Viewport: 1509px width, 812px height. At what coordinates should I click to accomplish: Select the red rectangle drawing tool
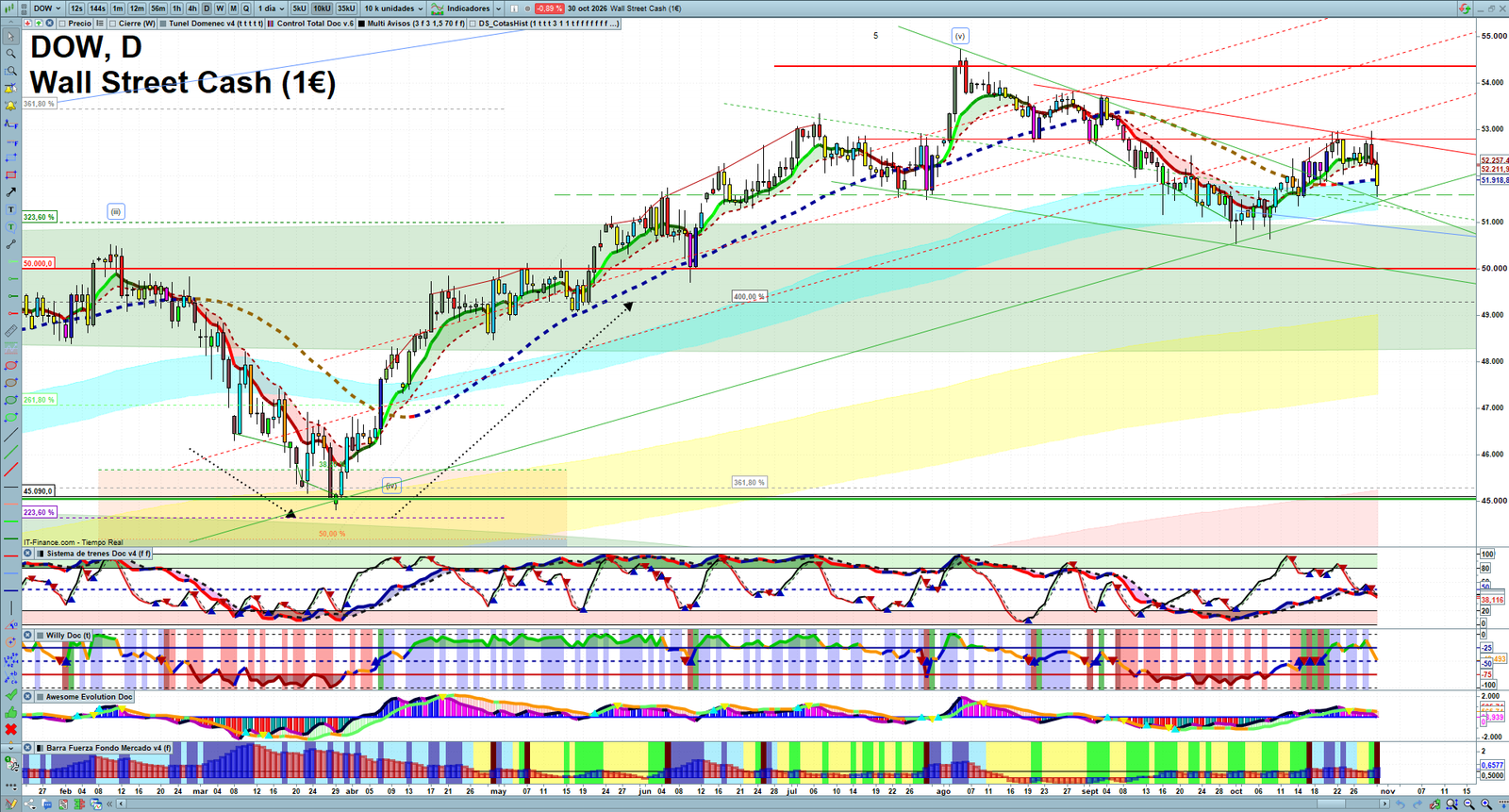click(x=10, y=174)
